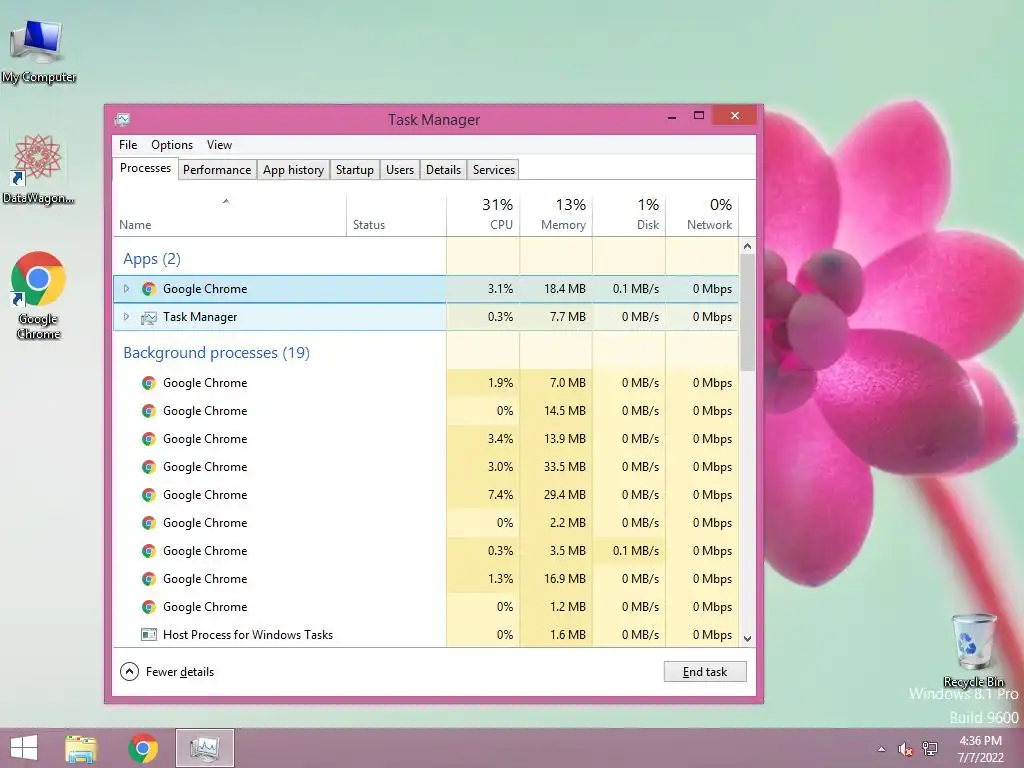The height and width of the screenshot is (768, 1024).
Task: Click Chrome icon in the 13.9 MB row
Action: pyautogui.click(x=149, y=439)
